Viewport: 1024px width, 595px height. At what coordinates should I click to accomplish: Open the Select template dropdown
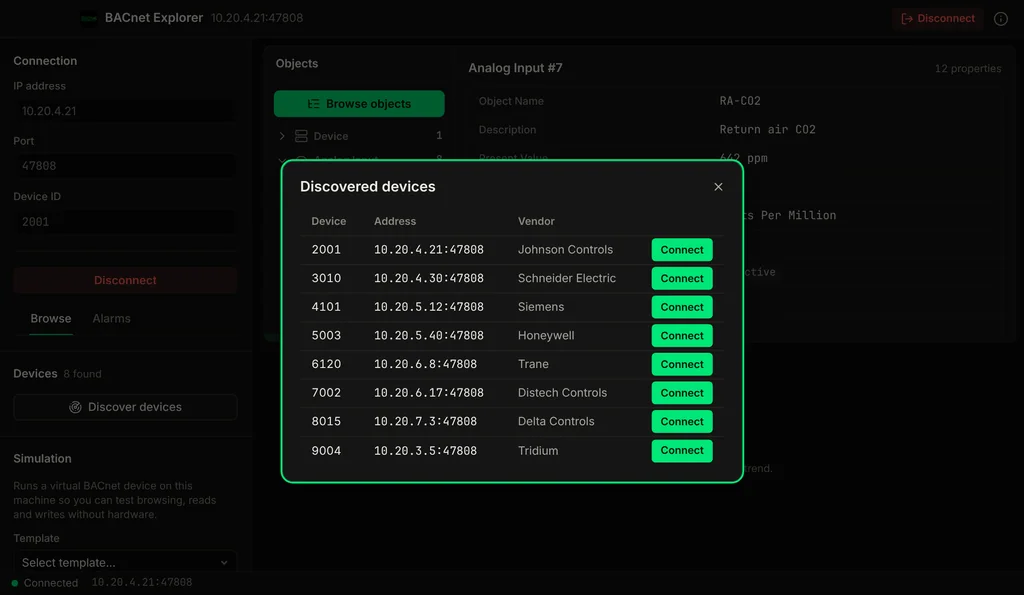(x=125, y=562)
